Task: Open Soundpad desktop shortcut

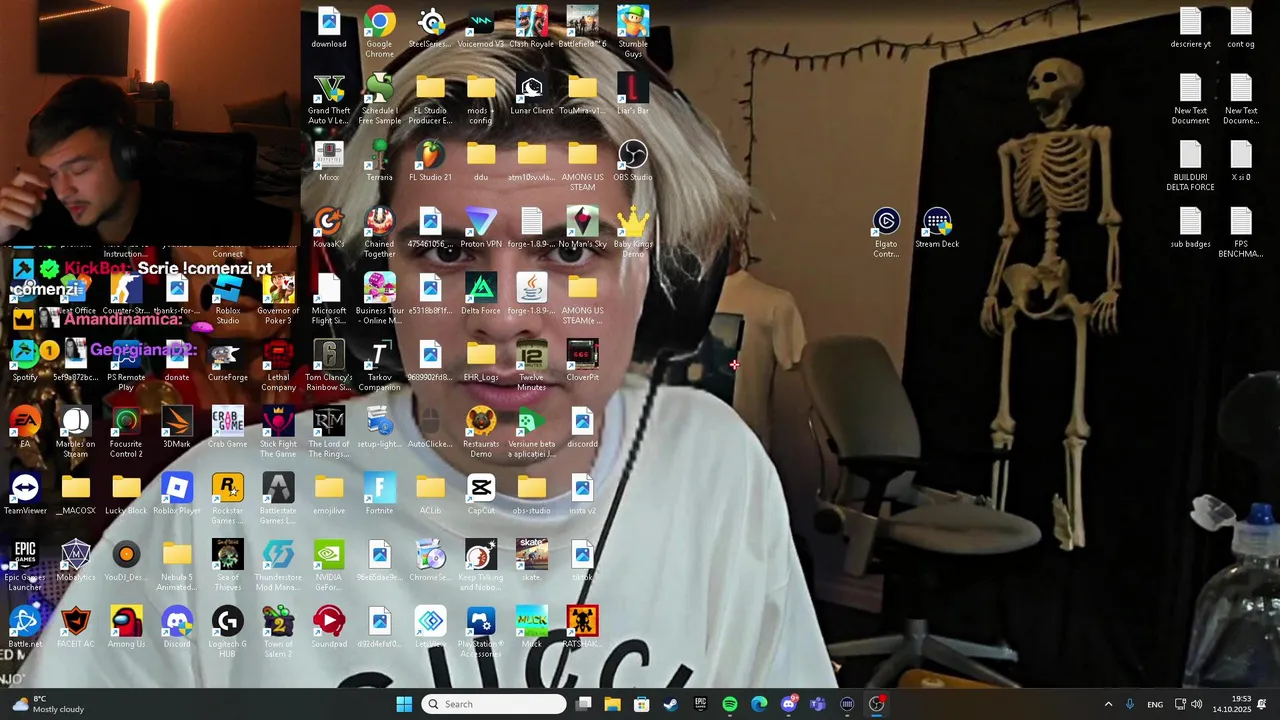Action: tap(329, 627)
